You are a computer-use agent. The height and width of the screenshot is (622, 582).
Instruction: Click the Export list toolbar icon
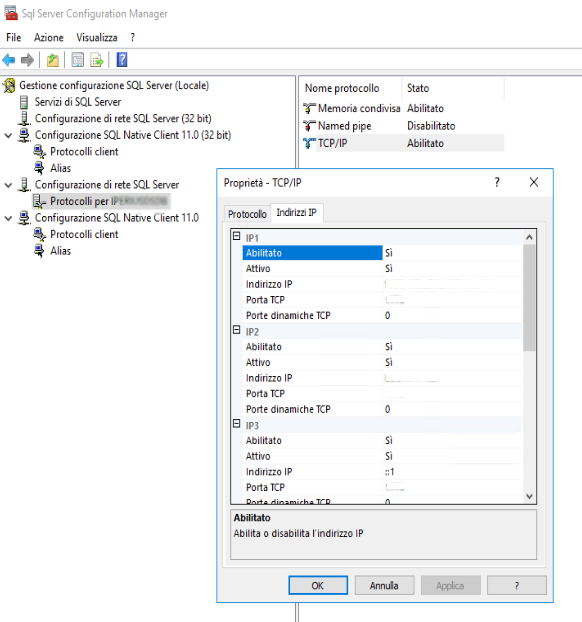pos(97,60)
